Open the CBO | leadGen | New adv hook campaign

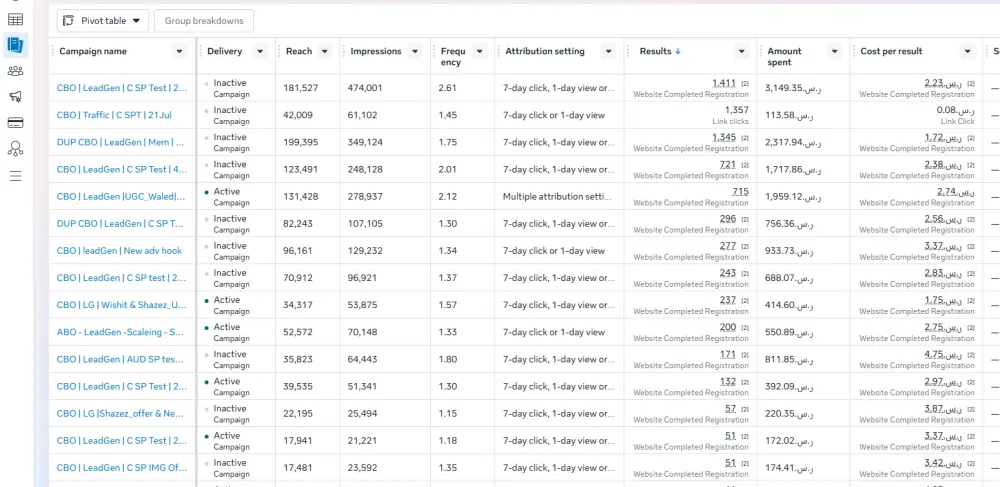pyautogui.click(x=119, y=250)
